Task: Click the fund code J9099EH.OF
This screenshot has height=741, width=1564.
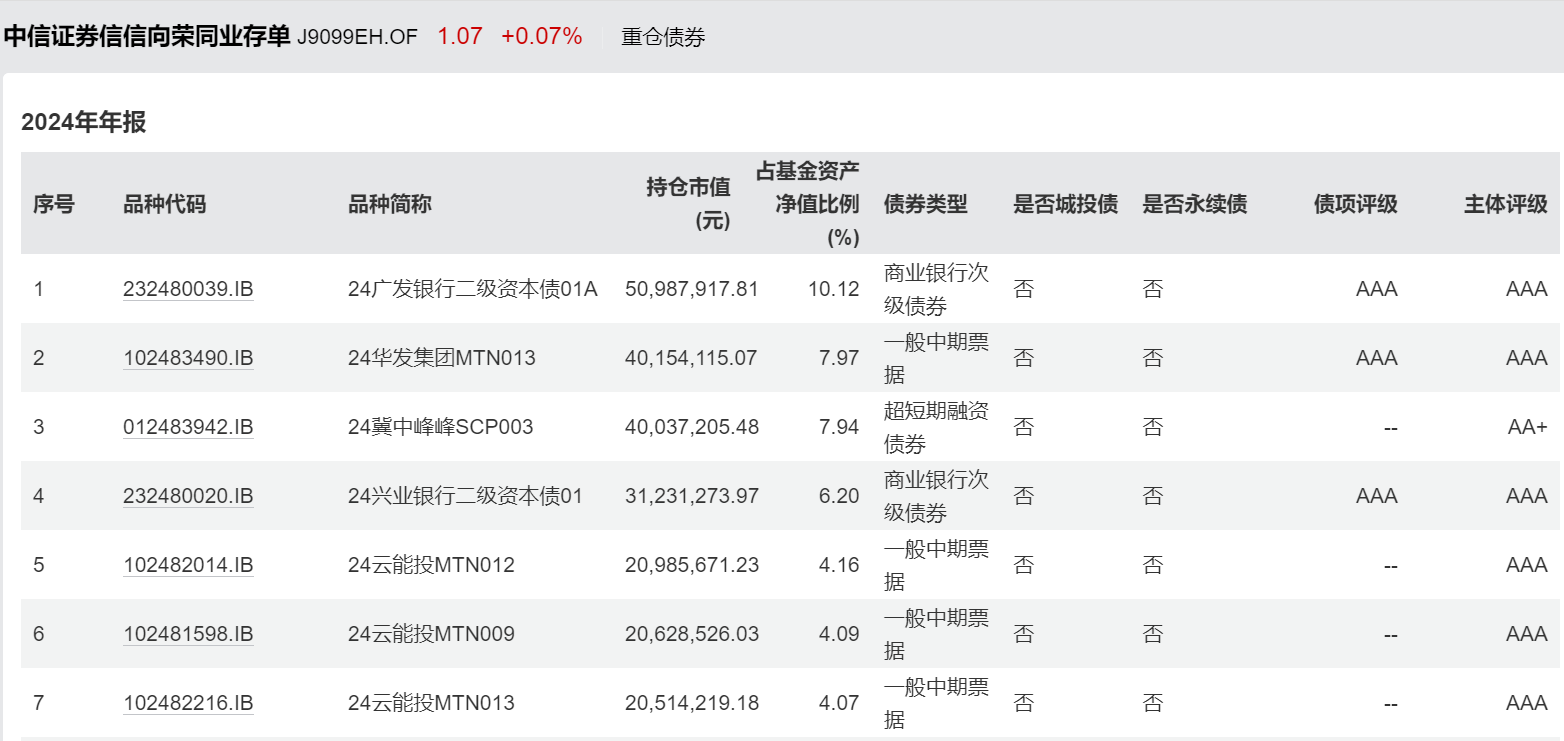Action: pos(357,38)
